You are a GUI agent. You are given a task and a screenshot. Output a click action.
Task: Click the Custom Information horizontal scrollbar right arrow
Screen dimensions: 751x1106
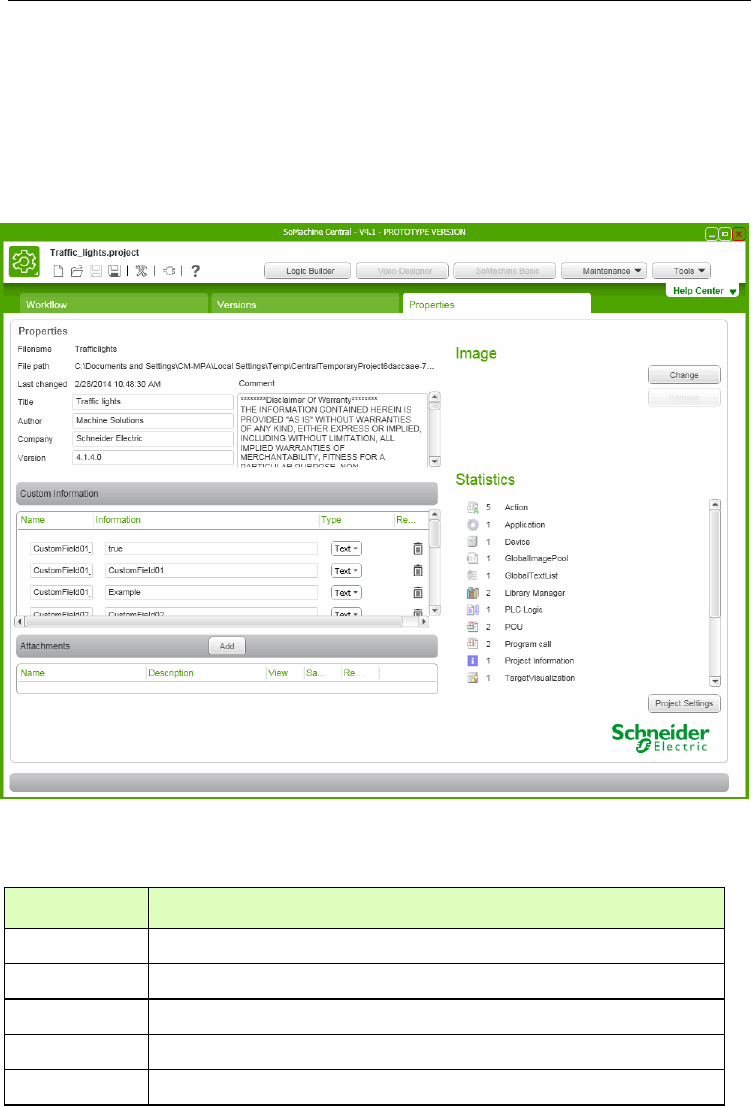424,622
